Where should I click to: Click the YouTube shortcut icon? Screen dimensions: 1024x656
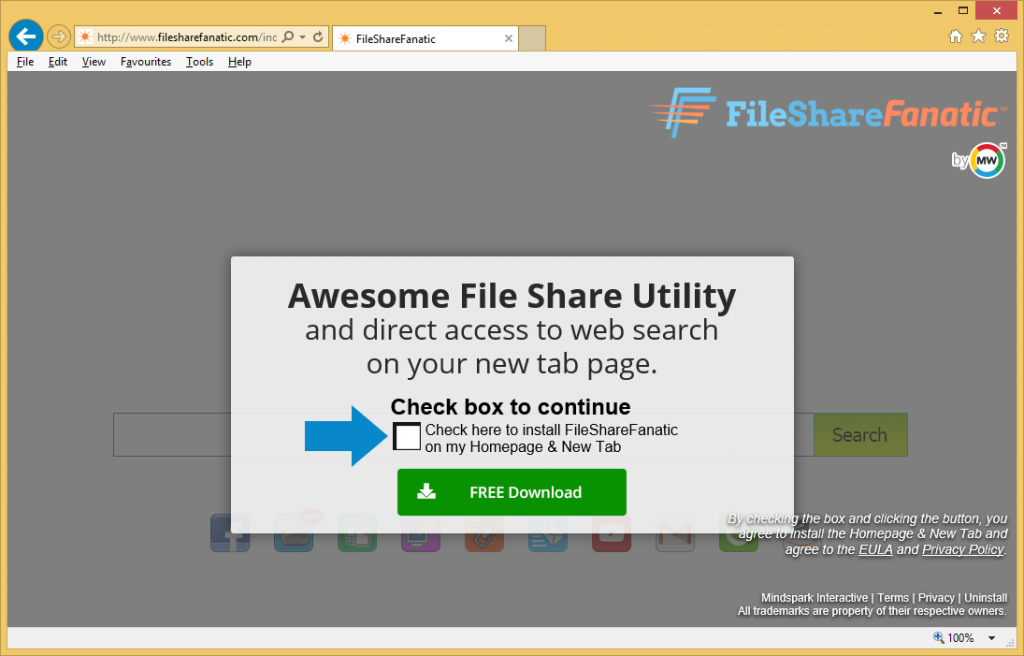[x=611, y=533]
